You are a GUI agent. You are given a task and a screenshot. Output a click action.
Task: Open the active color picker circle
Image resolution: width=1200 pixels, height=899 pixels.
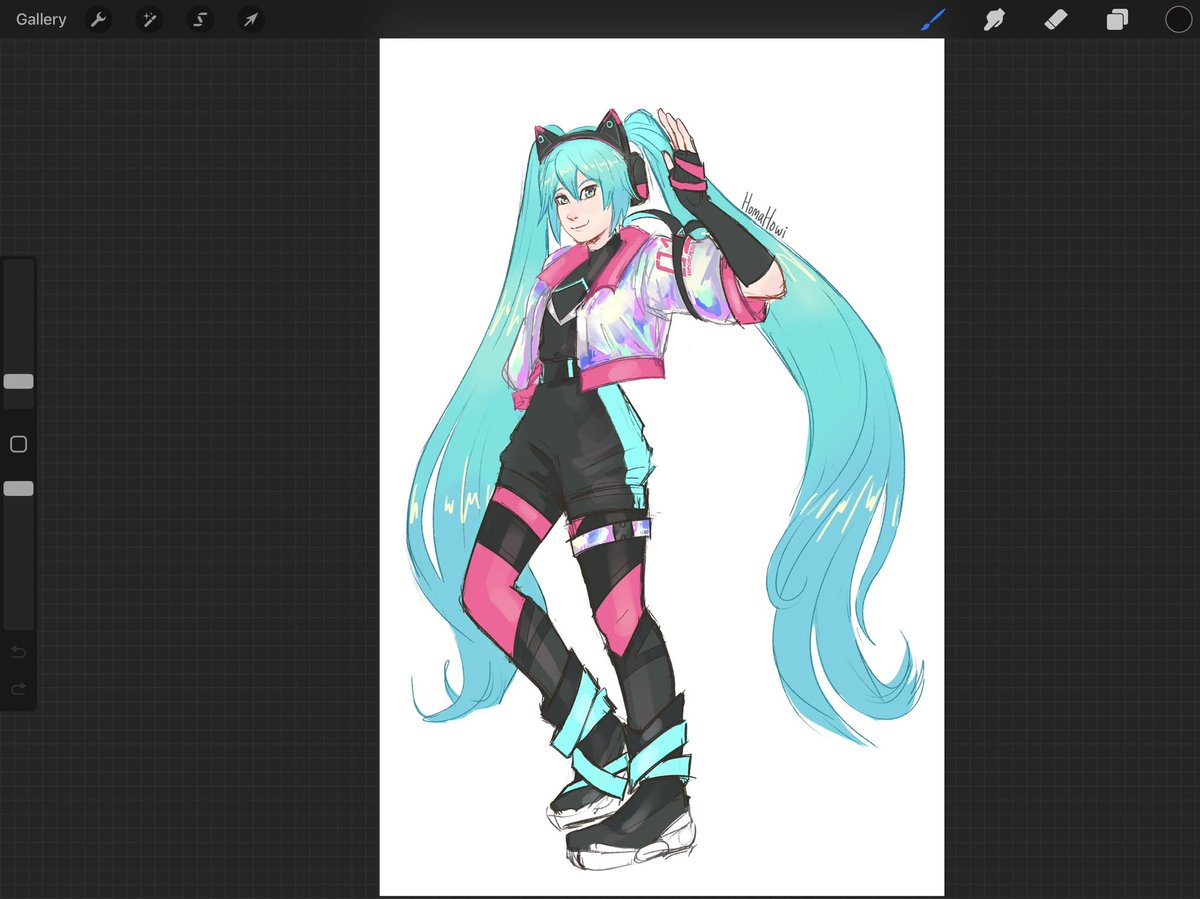pos(1178,19)
